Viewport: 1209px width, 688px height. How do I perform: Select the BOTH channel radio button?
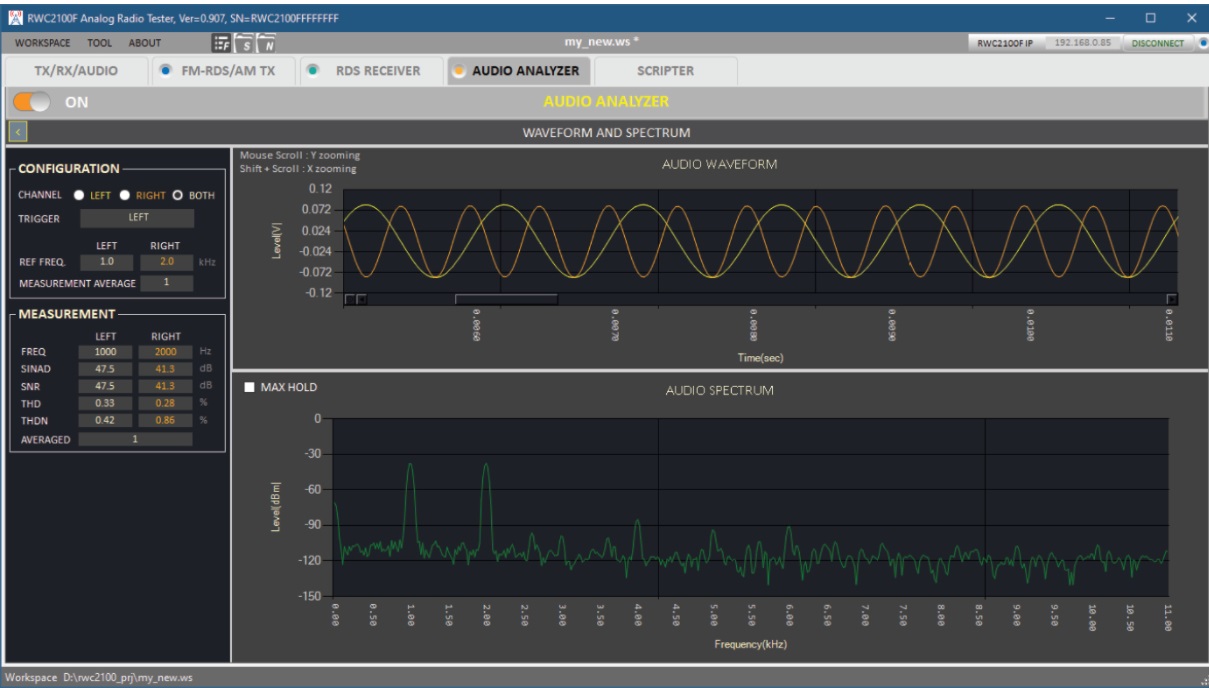coord(177,195)
